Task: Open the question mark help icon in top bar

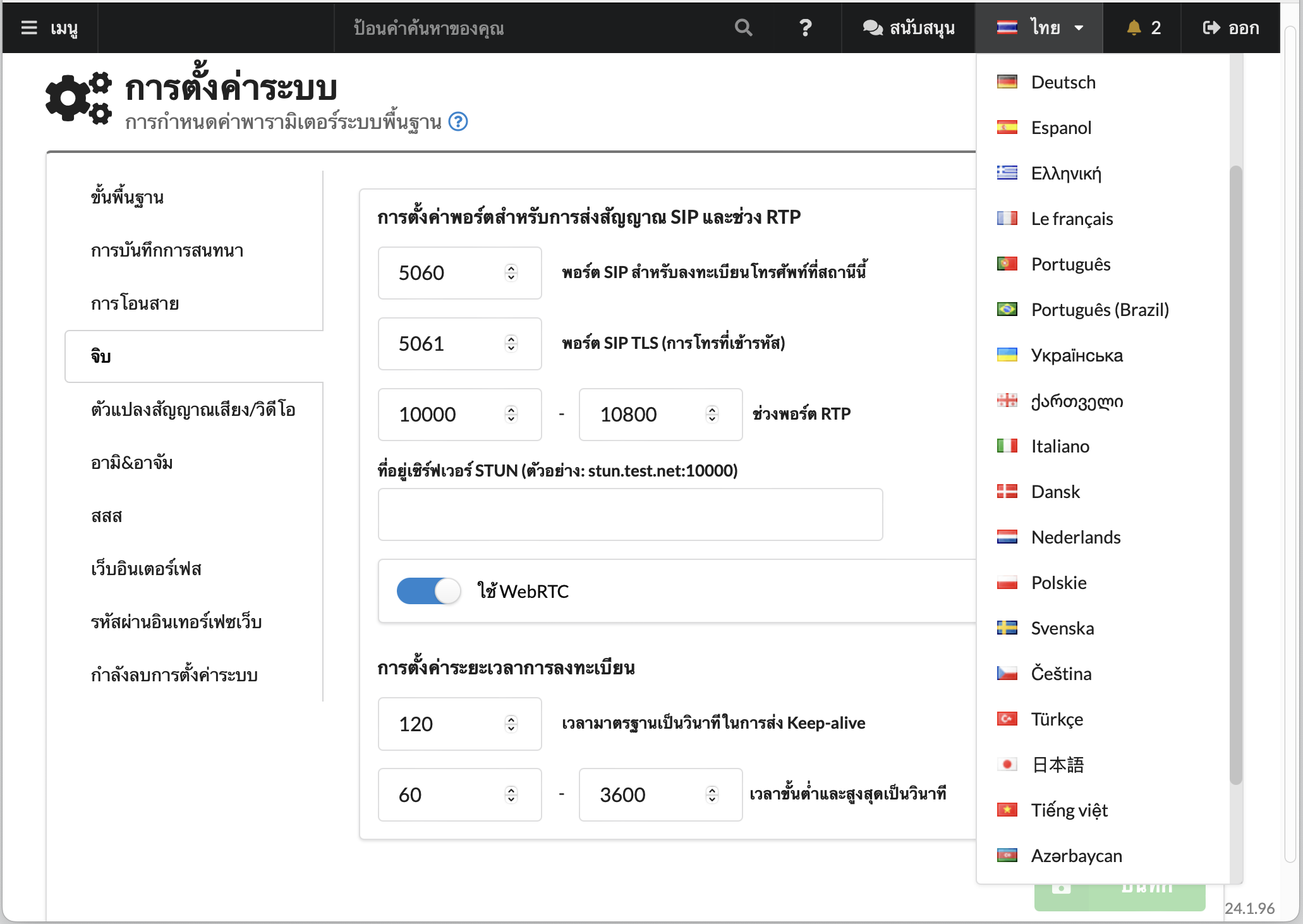Action: point(805,28)
